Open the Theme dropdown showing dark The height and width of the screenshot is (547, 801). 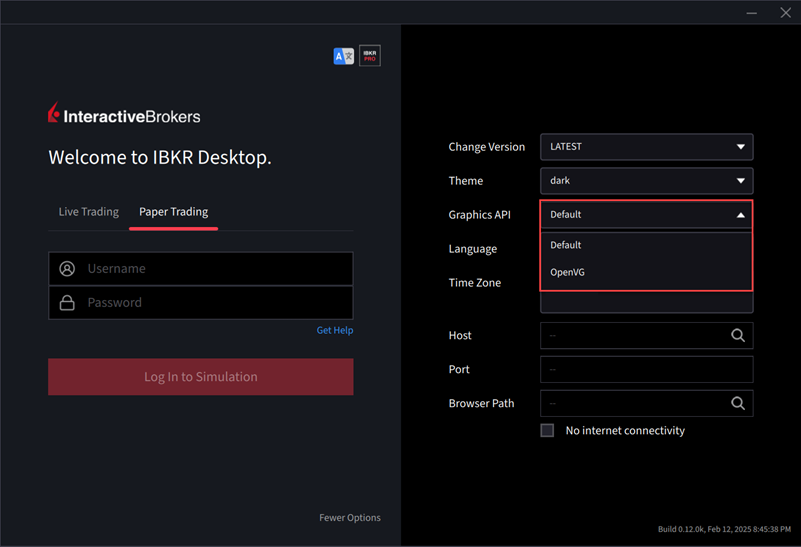(646, 180)
